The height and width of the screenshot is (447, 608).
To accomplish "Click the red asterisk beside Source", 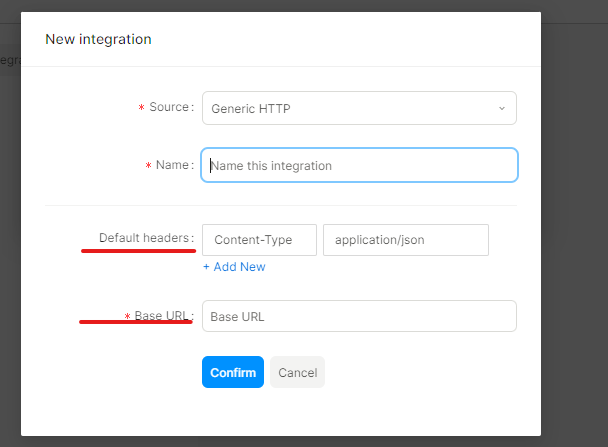I will pos(141,108).
